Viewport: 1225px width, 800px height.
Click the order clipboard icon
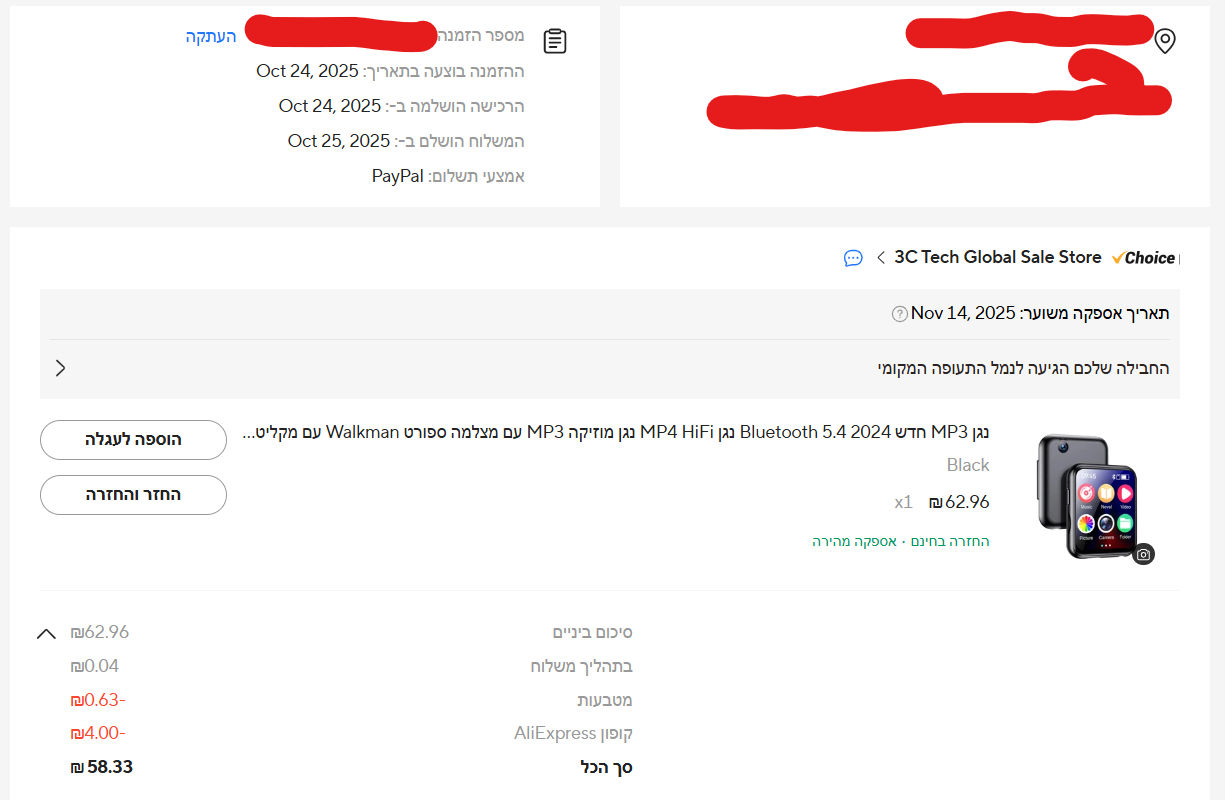click(555, 41)
